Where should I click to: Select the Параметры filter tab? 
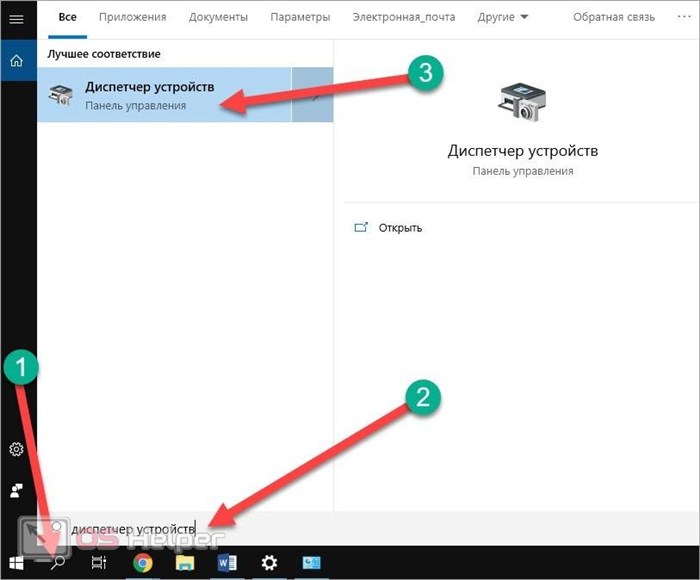coord(300,17)
